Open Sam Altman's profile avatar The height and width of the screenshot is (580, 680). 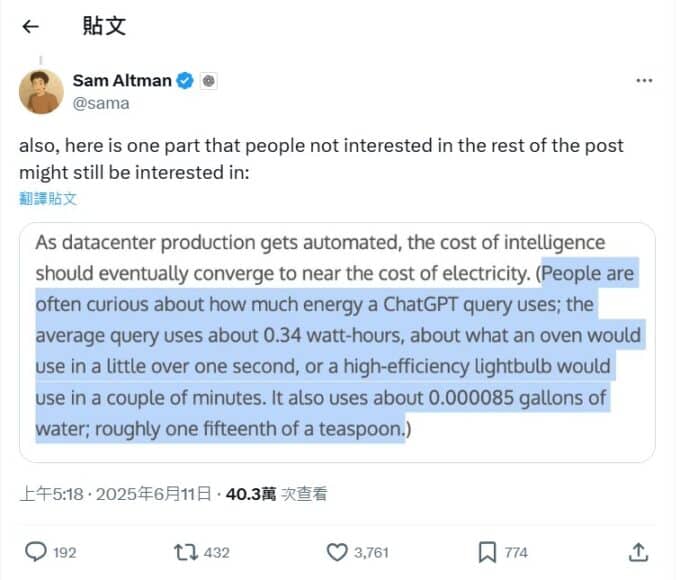tap(40, 91)
